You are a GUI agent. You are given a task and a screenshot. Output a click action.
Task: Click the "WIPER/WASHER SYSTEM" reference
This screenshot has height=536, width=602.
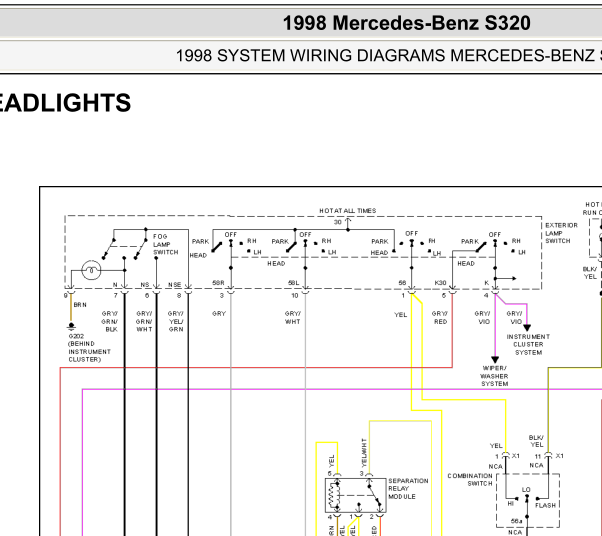coord(494,376)
